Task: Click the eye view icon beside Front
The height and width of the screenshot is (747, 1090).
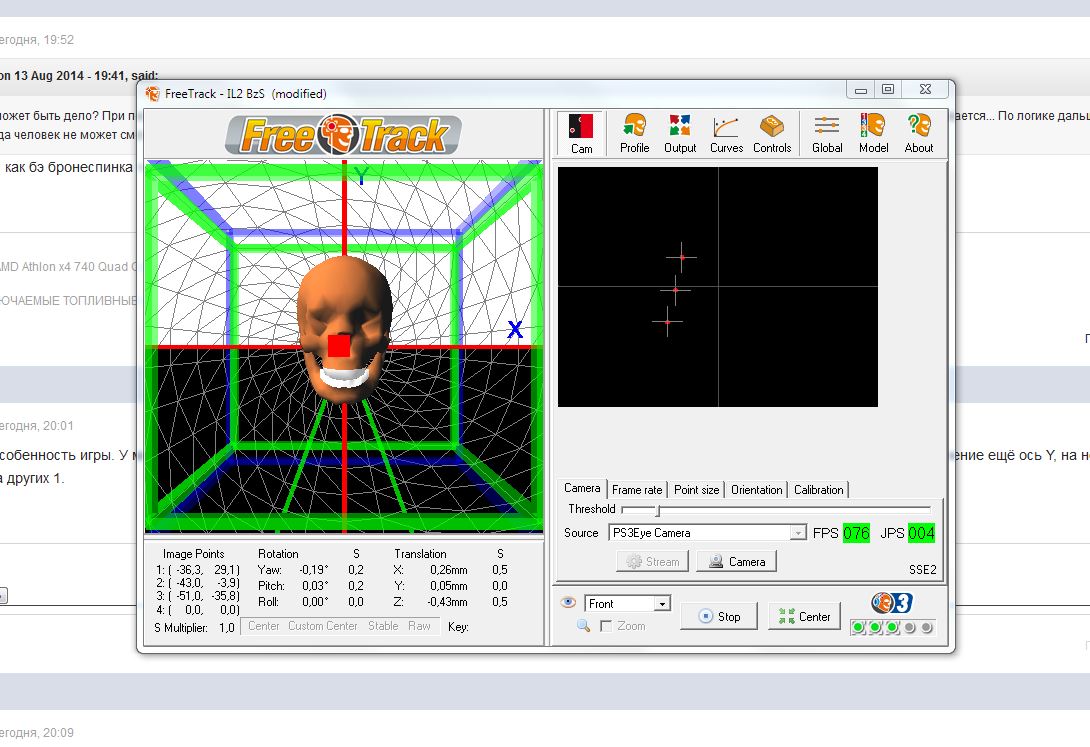Action: tap(568, 602)
